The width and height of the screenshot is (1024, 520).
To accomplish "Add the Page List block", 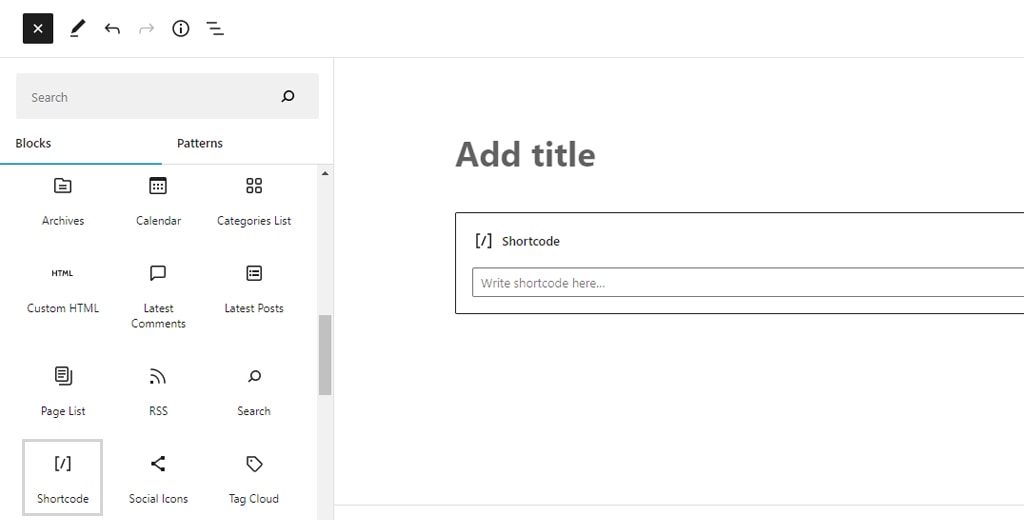I will (x=63, y=390).
